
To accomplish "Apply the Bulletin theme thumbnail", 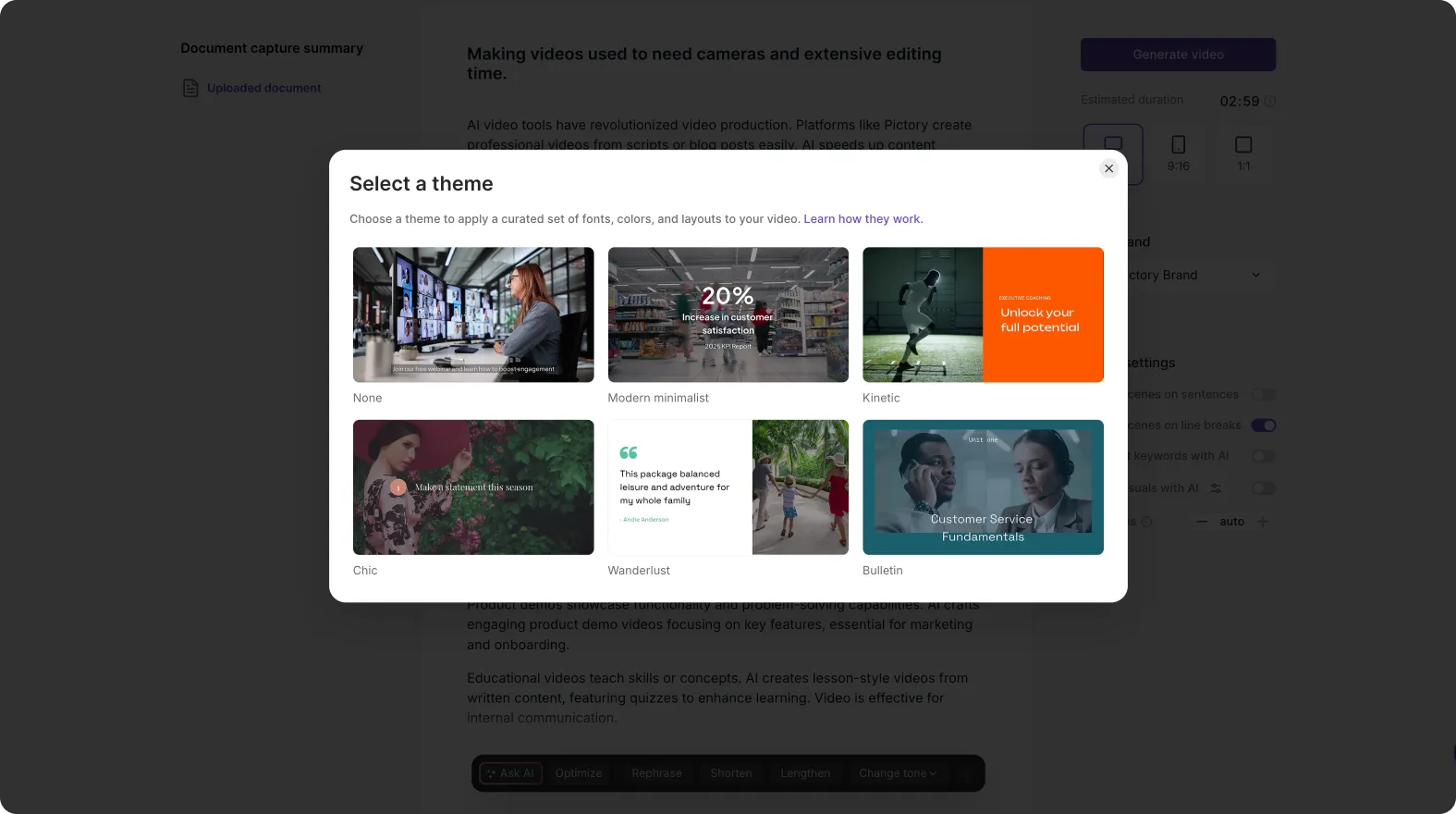I will tap(983, 487).
